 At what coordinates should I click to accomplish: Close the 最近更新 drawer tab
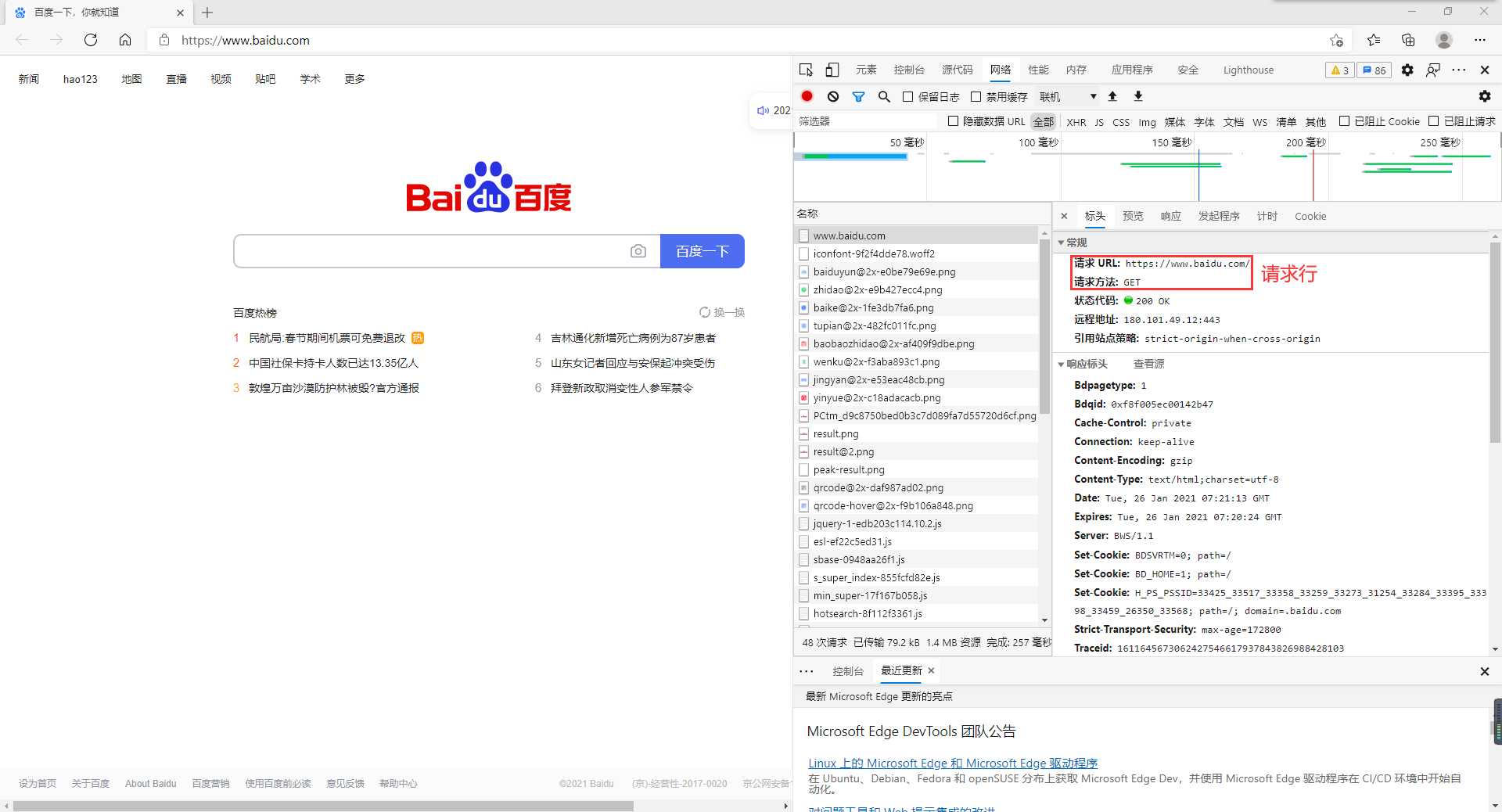[931, 670]
